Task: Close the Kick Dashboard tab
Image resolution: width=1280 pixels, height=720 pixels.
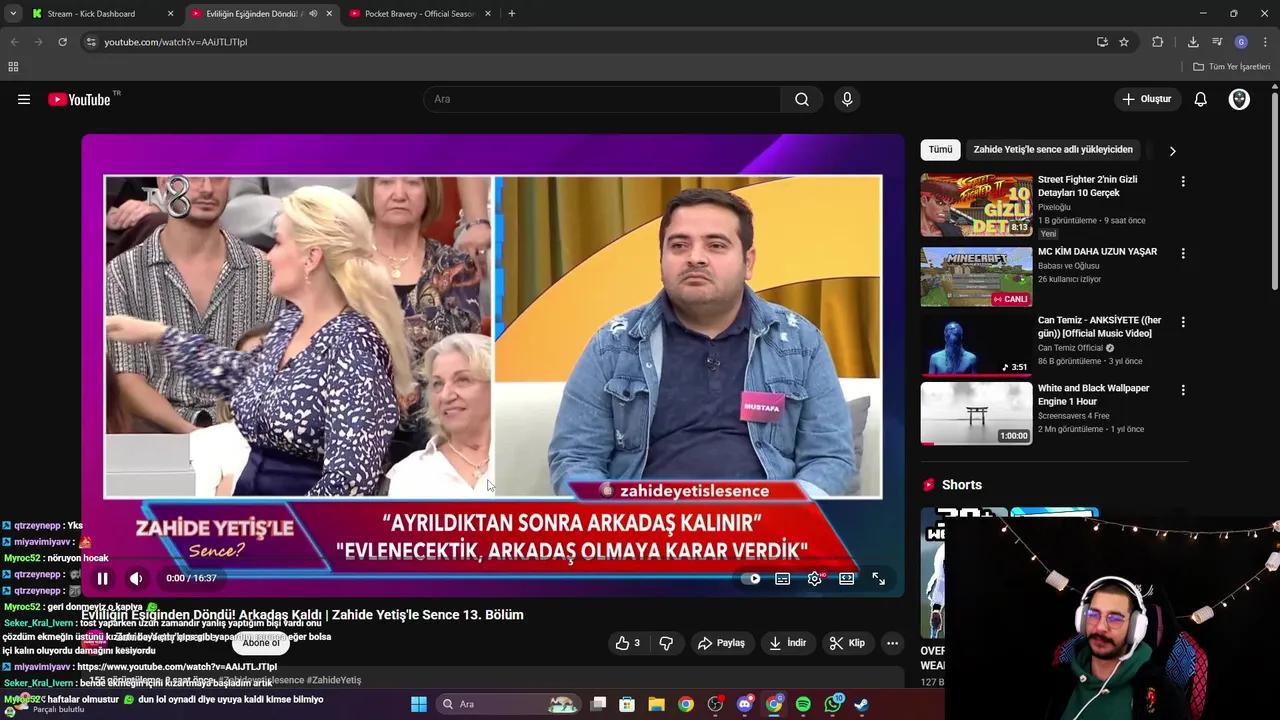Action: point(170,14)
